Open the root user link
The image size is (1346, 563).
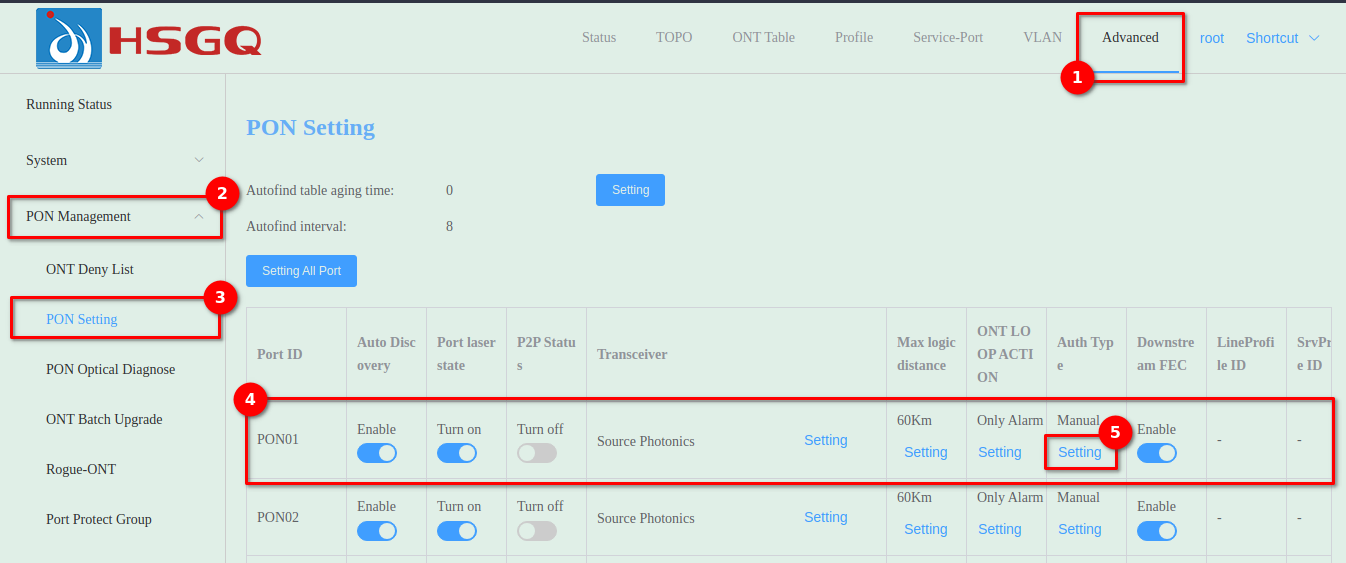[1211, 38]
